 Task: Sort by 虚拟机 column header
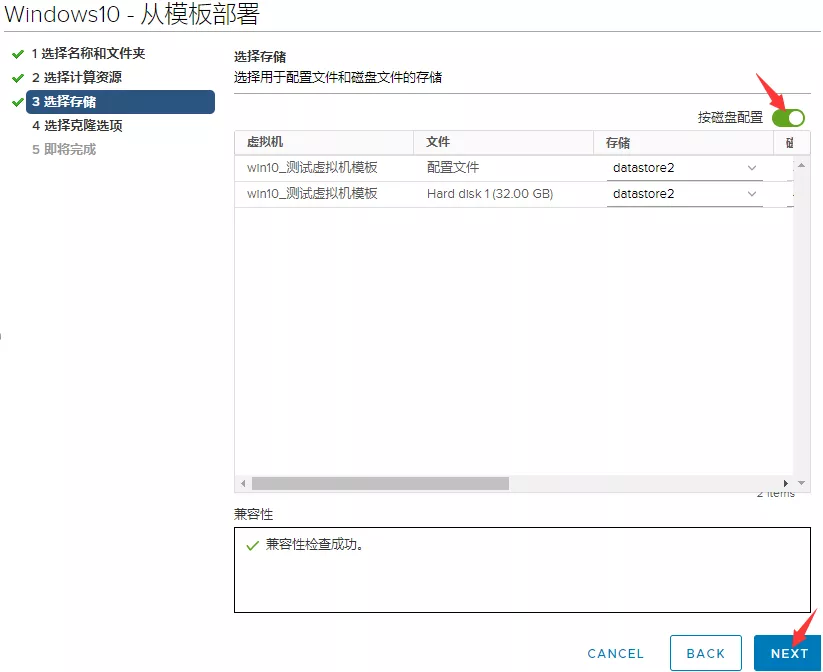pos(265,143)
